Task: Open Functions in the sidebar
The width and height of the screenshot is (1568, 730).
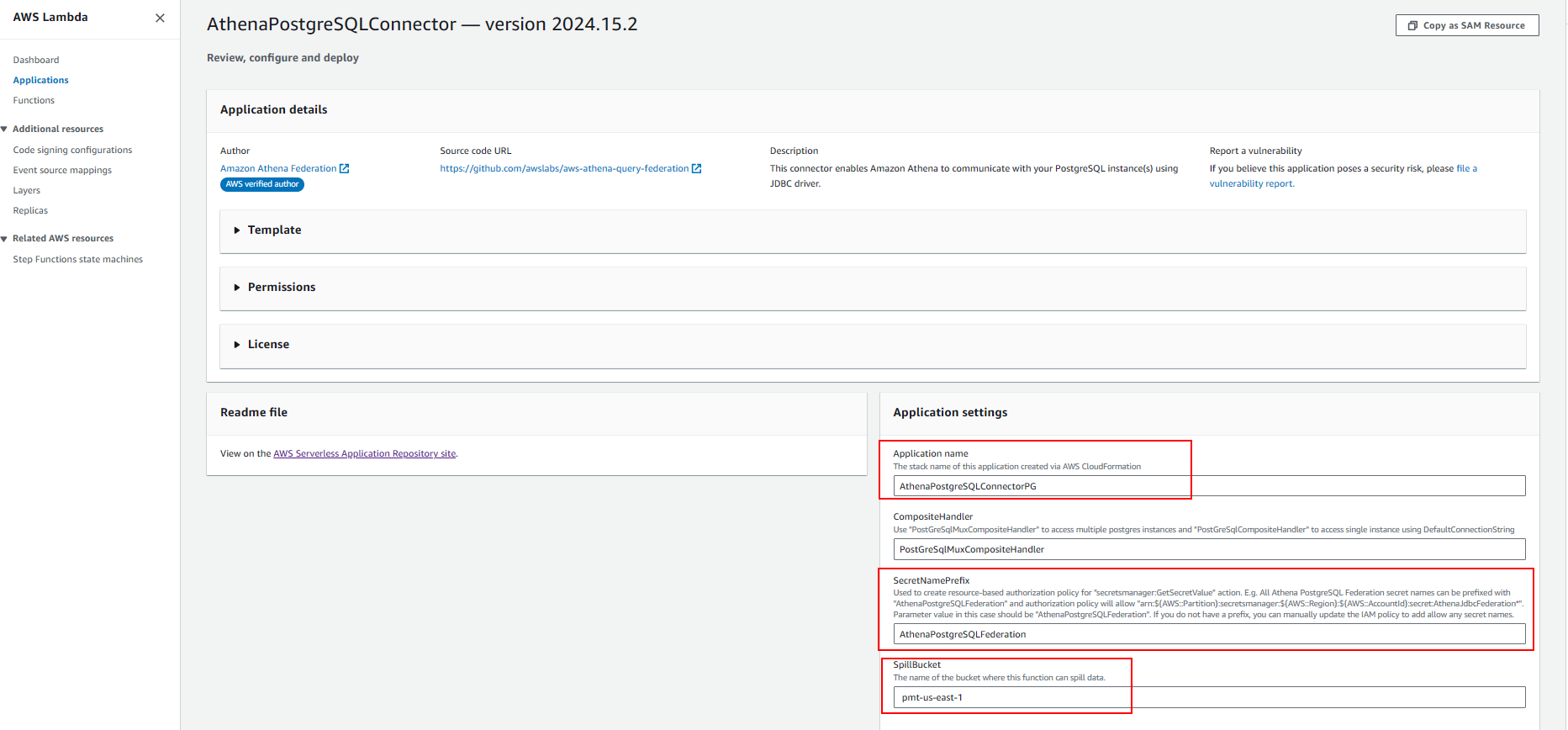Action: (x=34, y=101)
